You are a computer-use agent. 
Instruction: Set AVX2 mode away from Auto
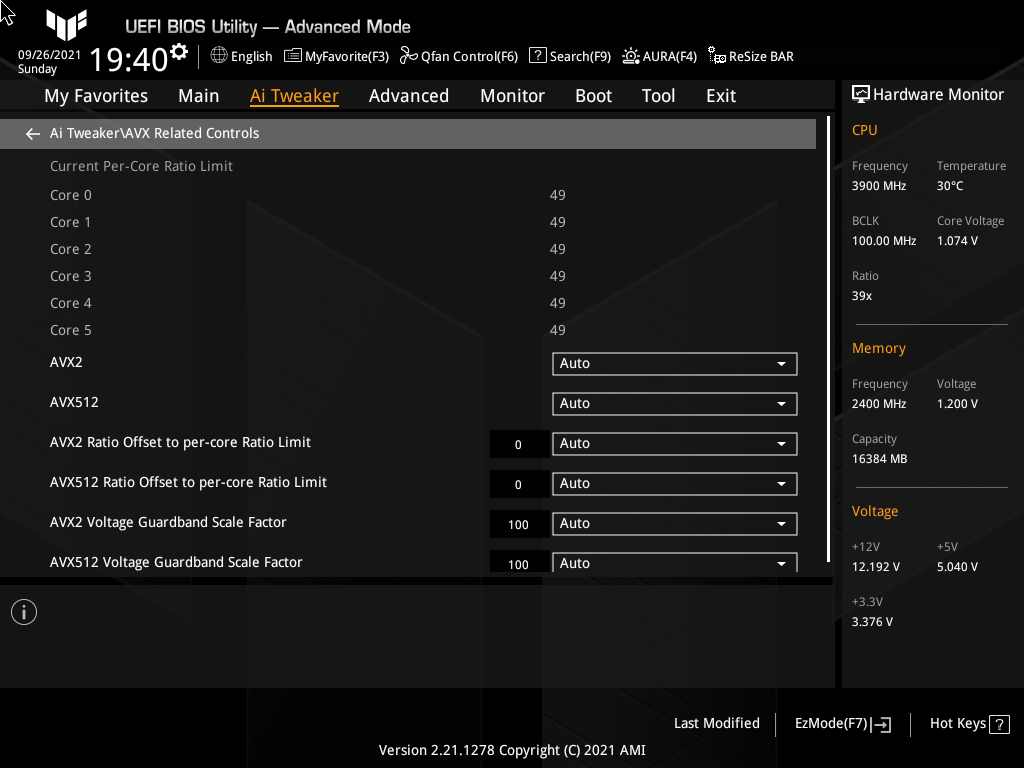click(674, 363)
